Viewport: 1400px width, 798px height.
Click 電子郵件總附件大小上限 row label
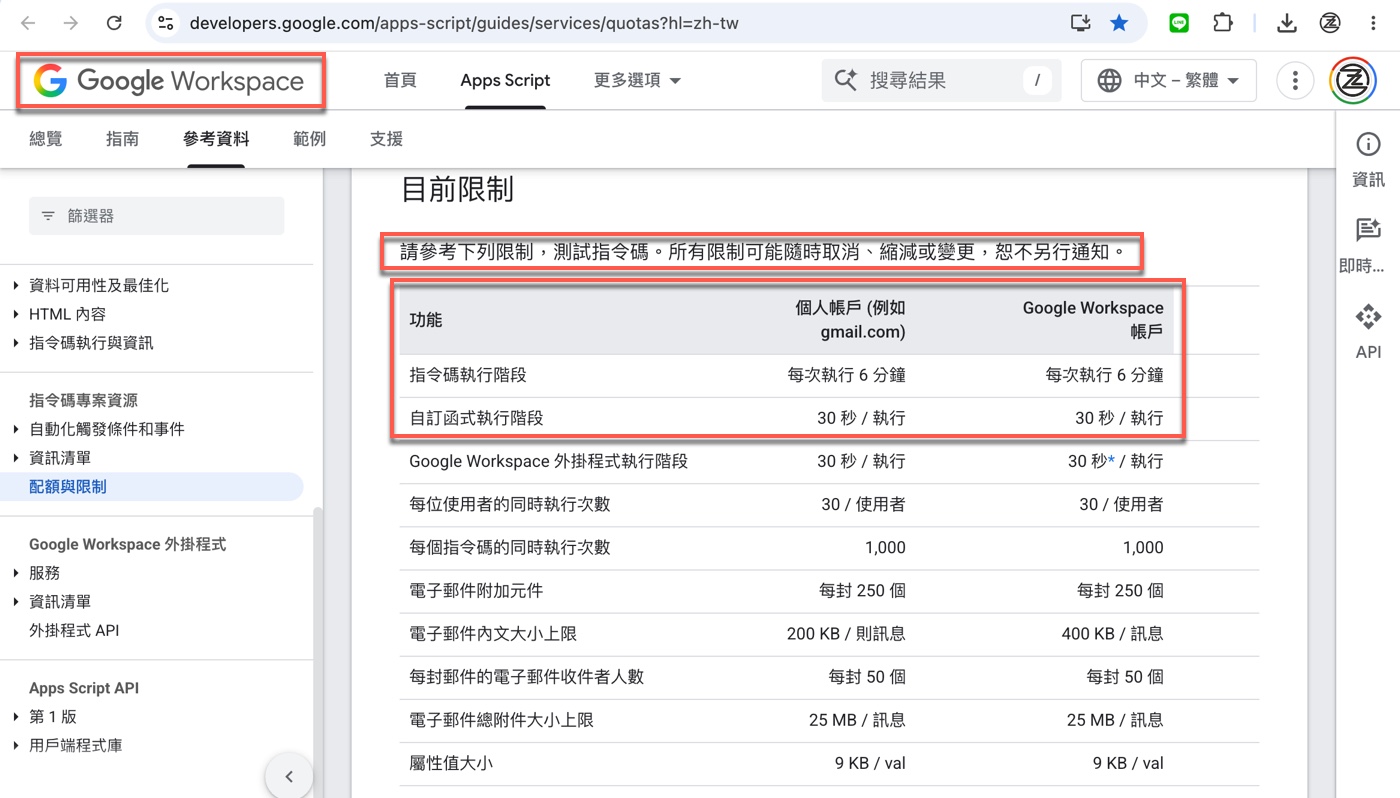(x=502, y=720)
